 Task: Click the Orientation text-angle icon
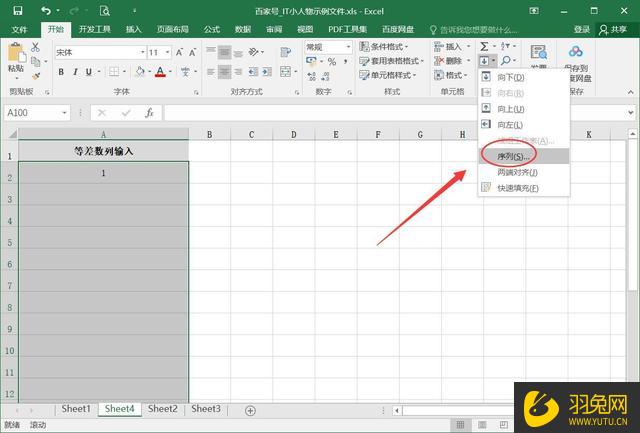coord(254,52)
